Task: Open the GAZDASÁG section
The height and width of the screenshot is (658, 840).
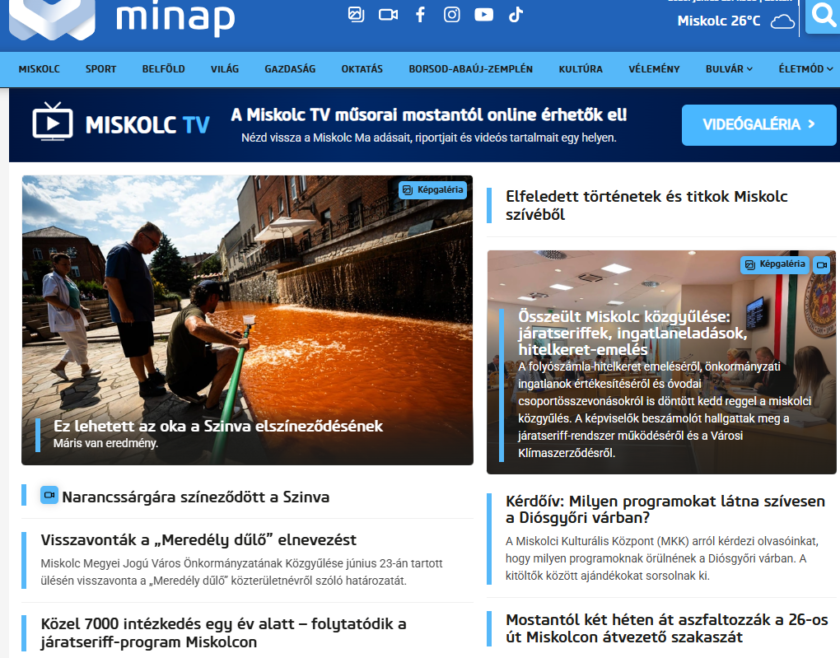Action: click(x=290, y=69)
